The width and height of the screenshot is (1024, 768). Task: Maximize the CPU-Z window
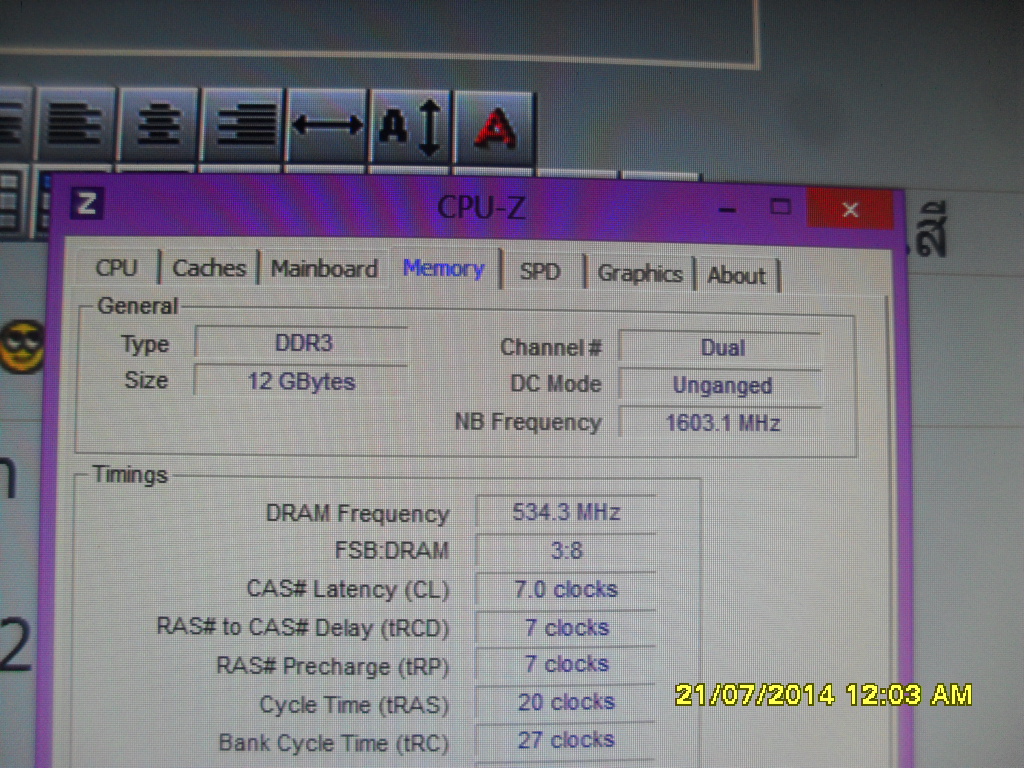[780, 208]
